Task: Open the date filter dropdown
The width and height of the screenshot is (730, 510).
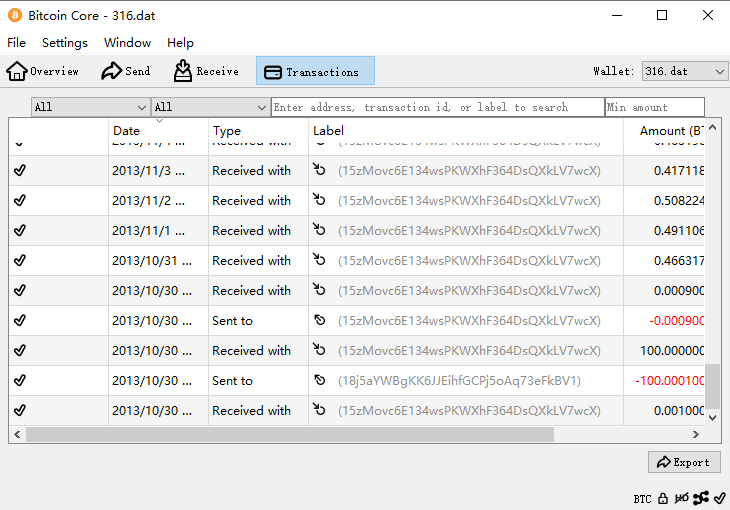Action: 90,107
